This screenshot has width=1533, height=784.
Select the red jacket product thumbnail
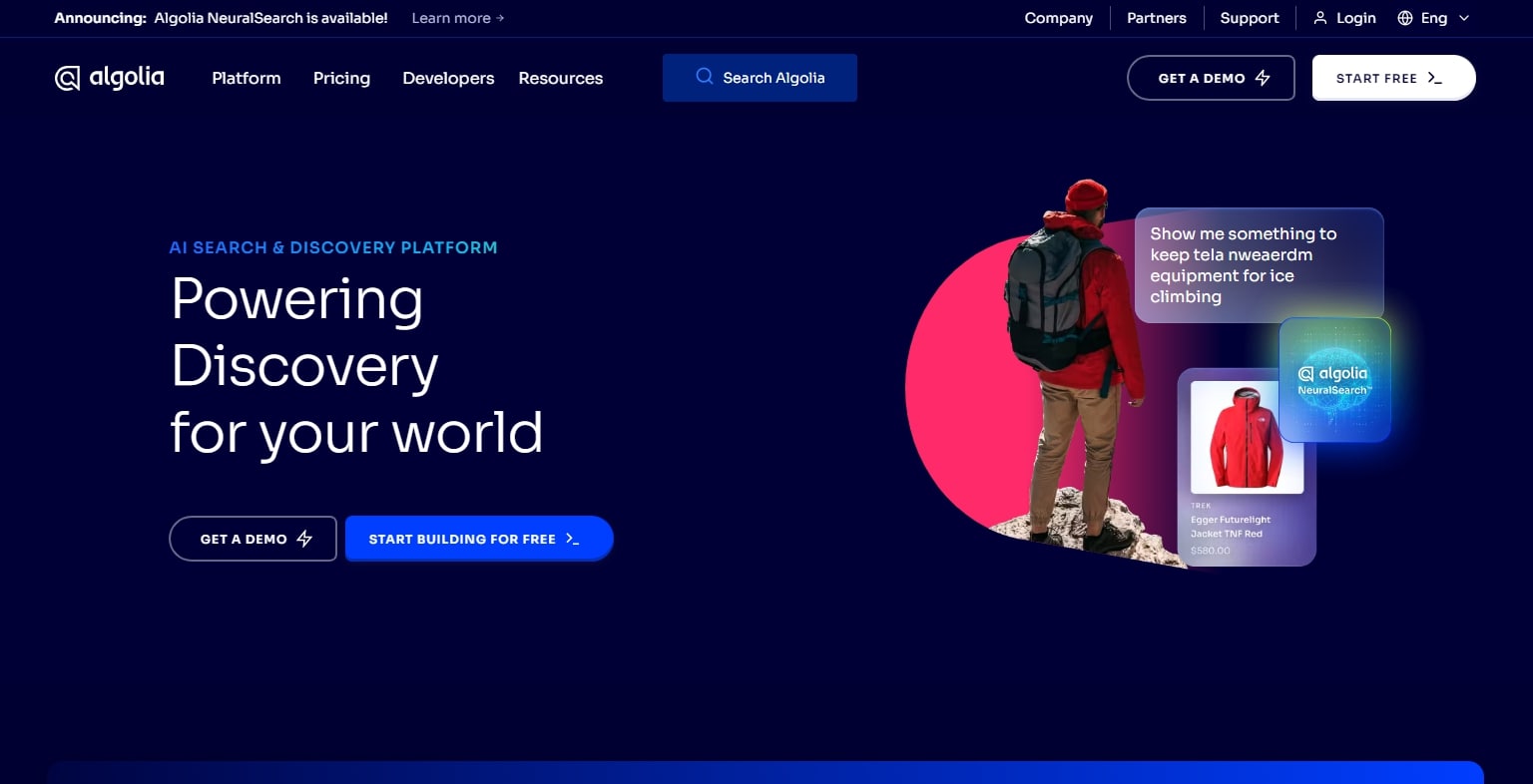coord(1247,438)
